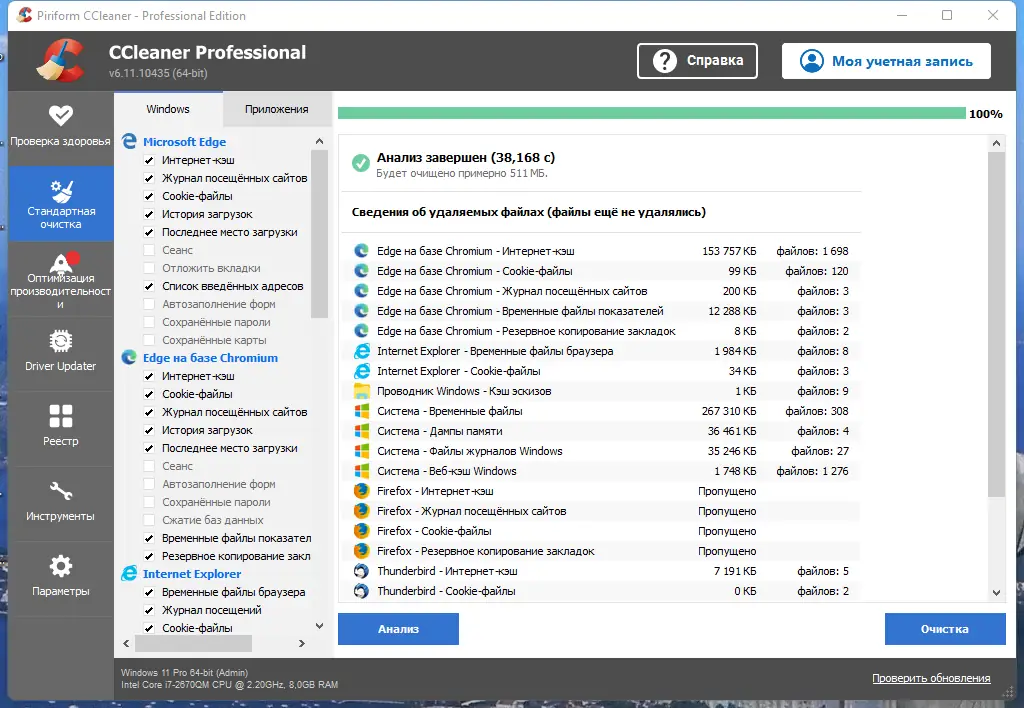Switch to the Windows tab
1024x708 pixels.
point(168,109)
